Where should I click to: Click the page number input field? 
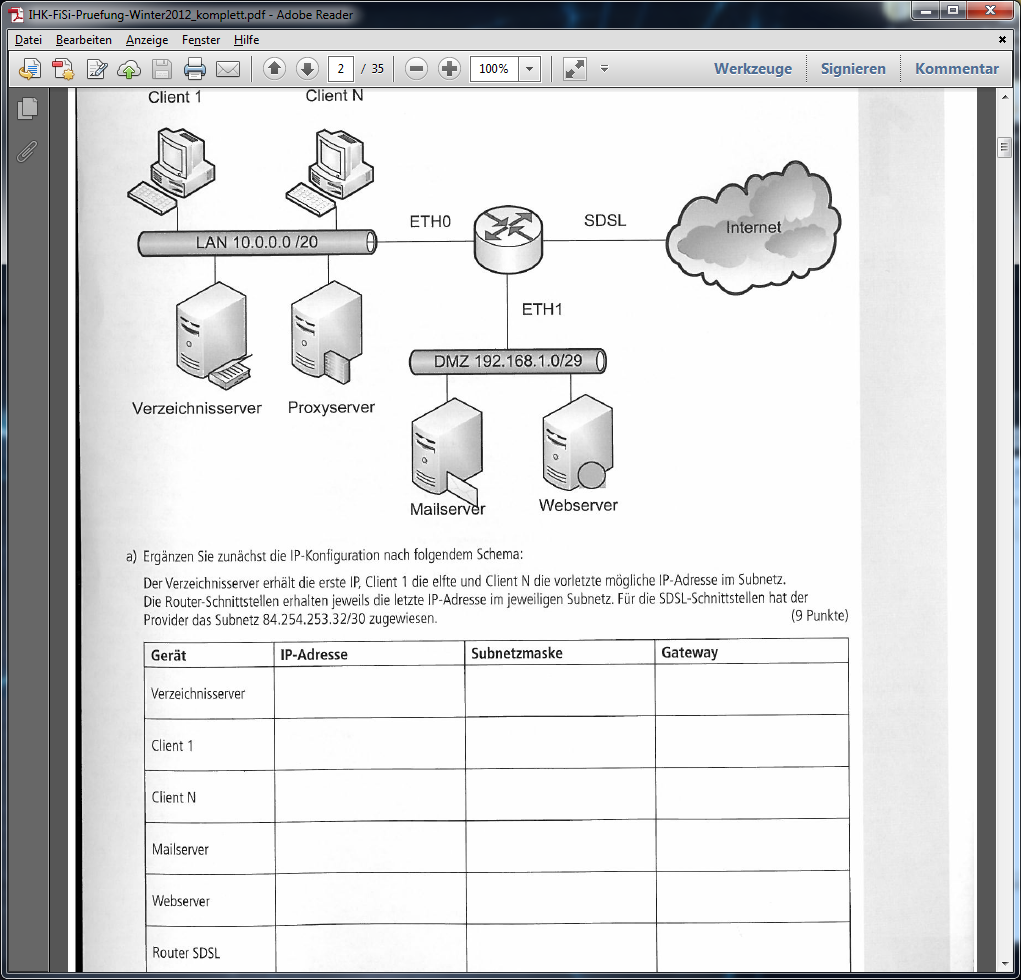(x=341, y=68)
